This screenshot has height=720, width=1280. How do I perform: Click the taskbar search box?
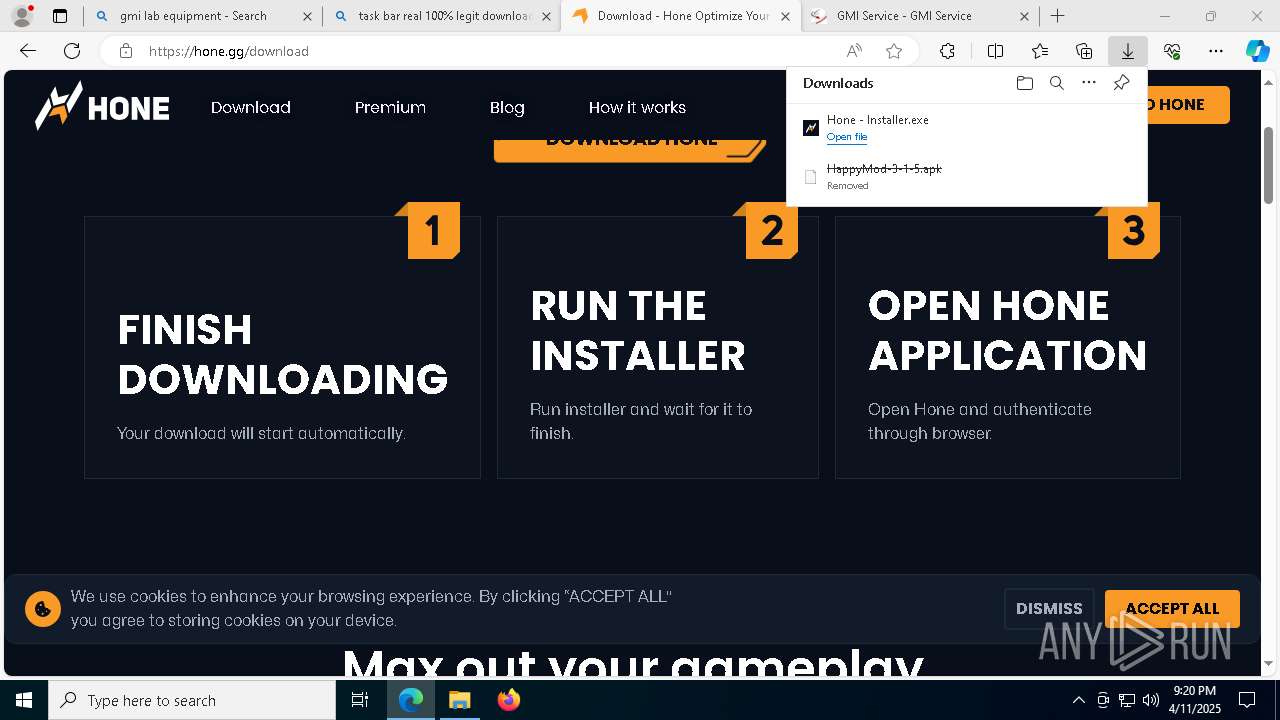click(192, 700)
